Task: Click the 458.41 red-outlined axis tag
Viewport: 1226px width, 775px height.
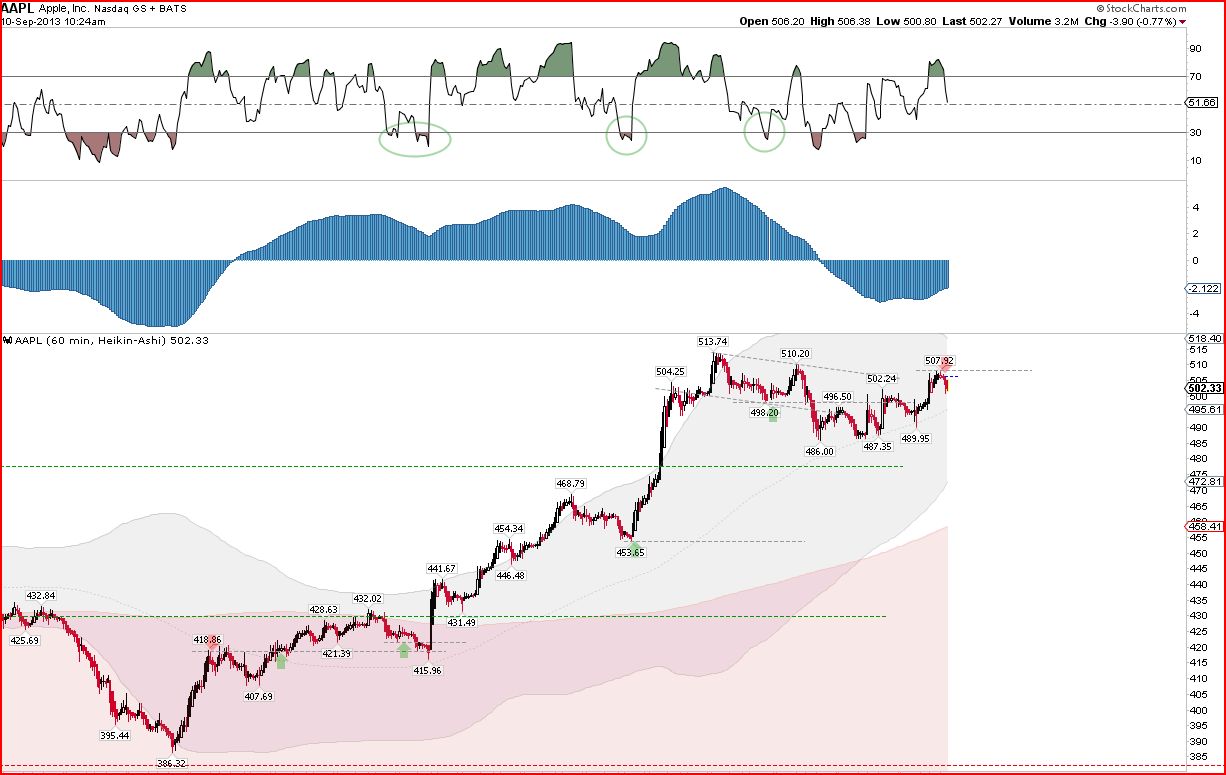Action: coord(1203,526)
